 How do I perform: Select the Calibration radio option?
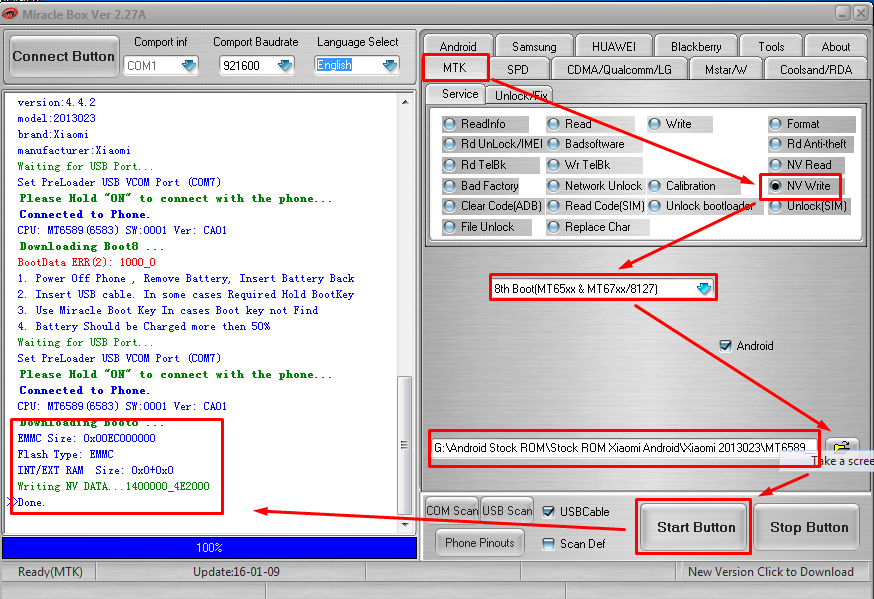point(654,186)
